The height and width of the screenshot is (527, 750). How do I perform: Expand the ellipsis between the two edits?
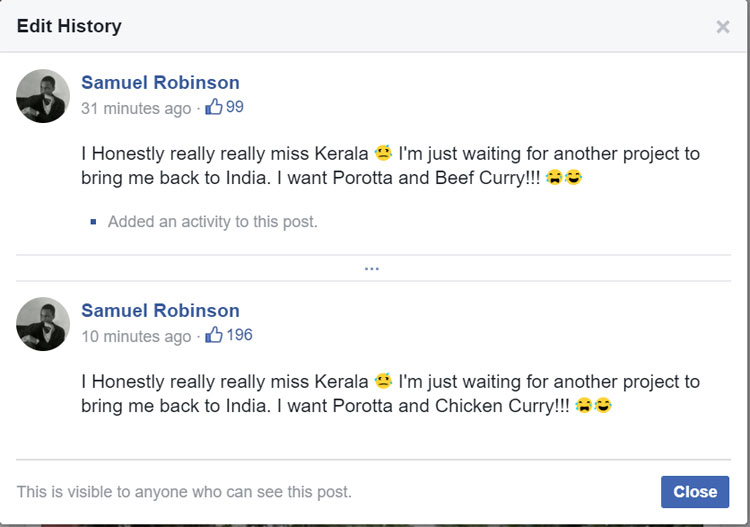pyautogui.click(x=372, y=268)
